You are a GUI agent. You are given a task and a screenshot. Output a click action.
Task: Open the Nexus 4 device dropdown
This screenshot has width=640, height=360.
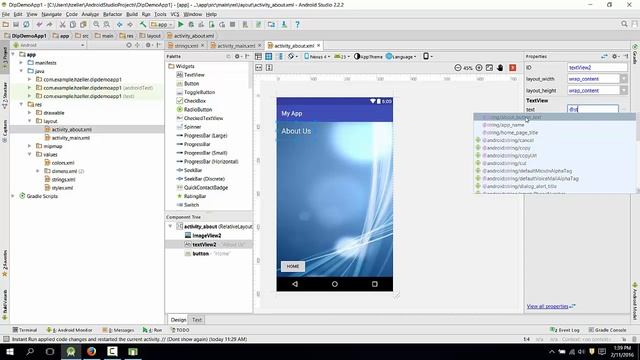pyautogui.click(x=317, y=57)
